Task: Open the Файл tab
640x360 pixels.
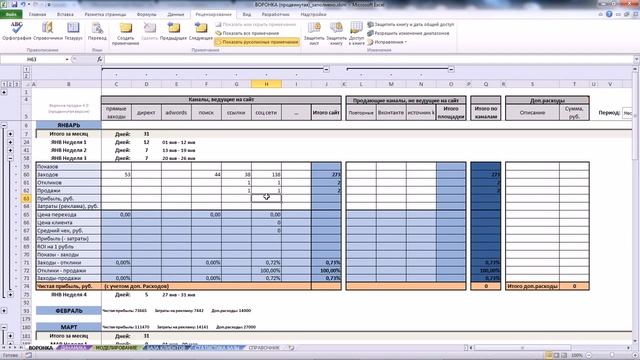Action: pyautogui.click(x=11, y=14)
